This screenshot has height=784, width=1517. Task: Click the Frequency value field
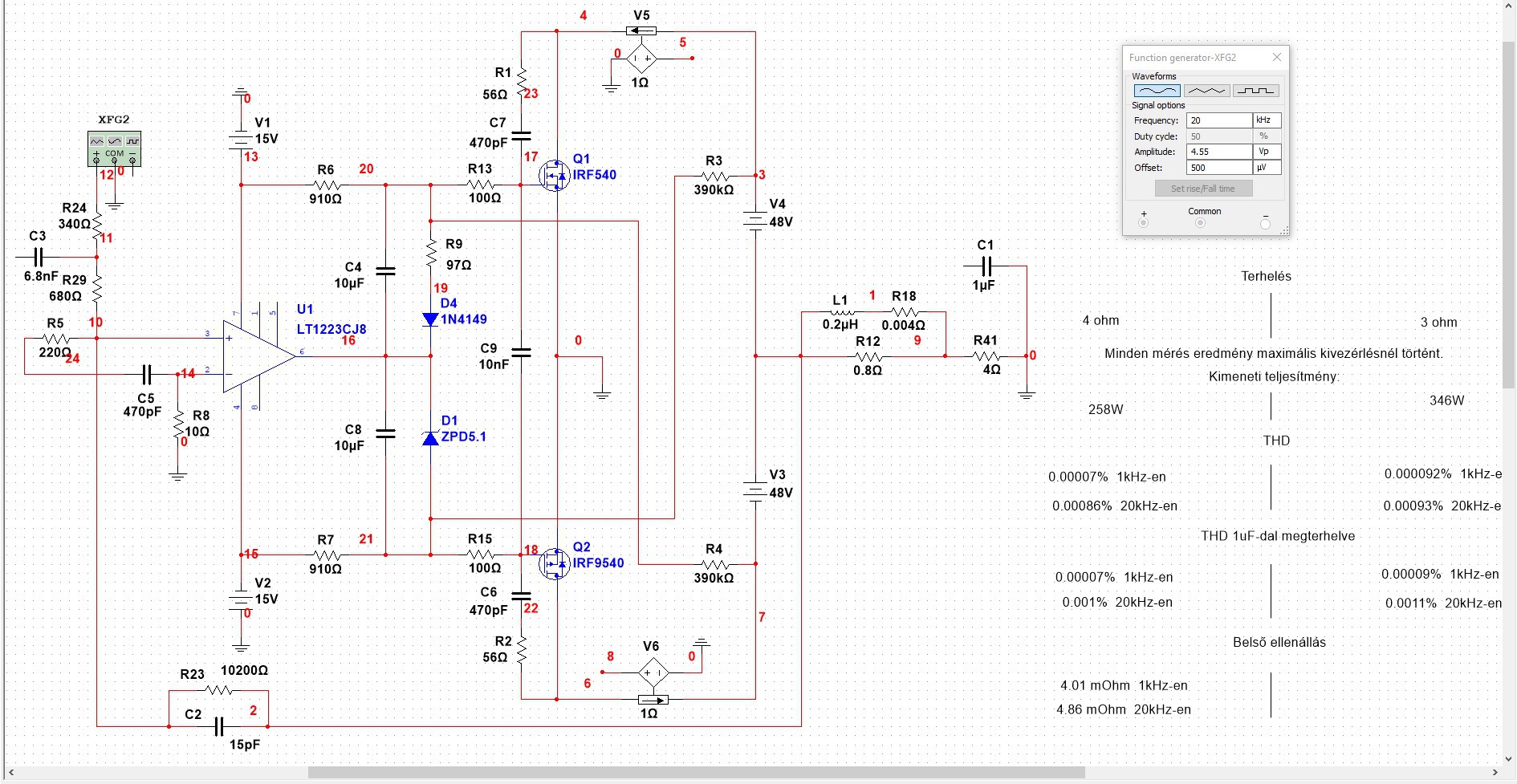tap(1219, 120)
